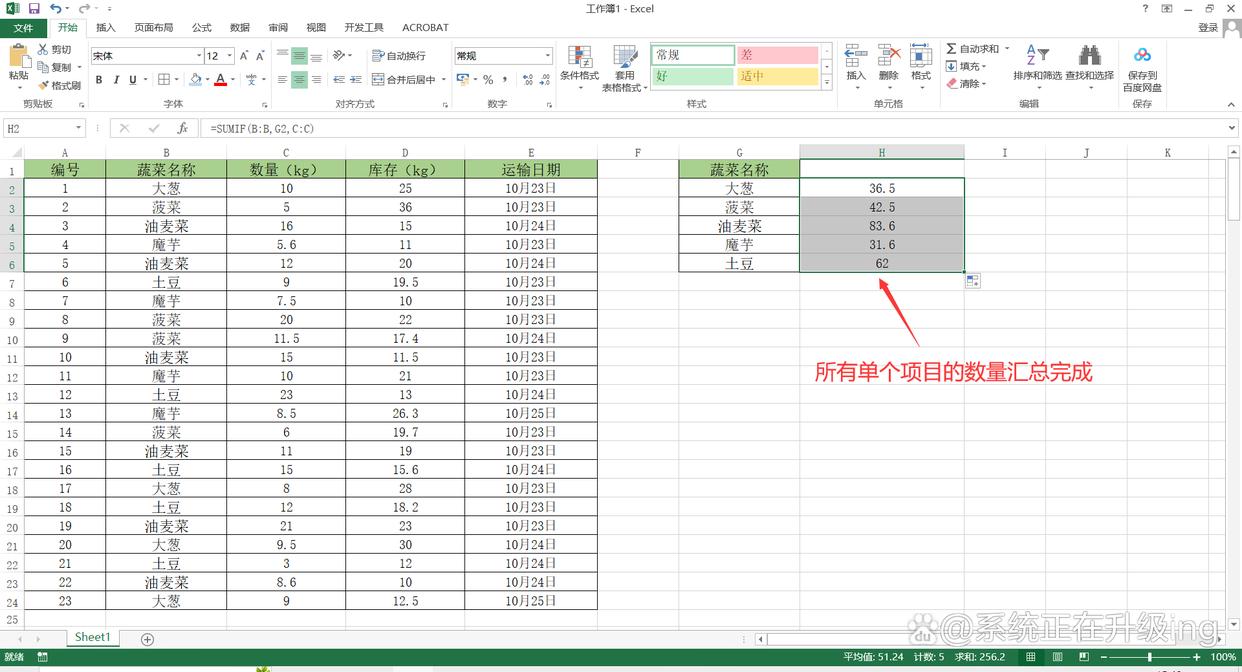Toggle italic formatting

coord(116,80)
